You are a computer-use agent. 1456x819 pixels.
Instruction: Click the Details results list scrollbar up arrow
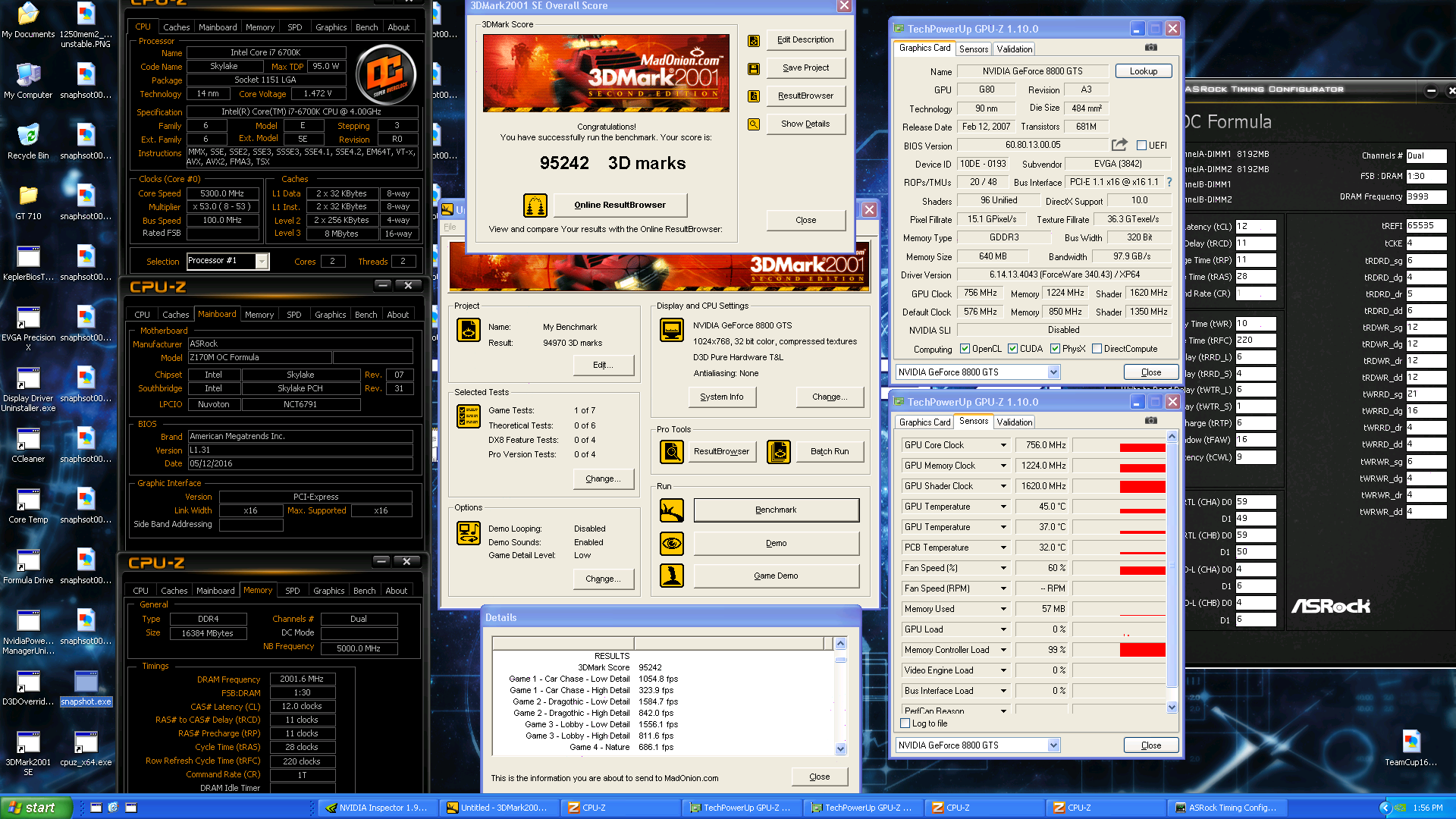840,644
